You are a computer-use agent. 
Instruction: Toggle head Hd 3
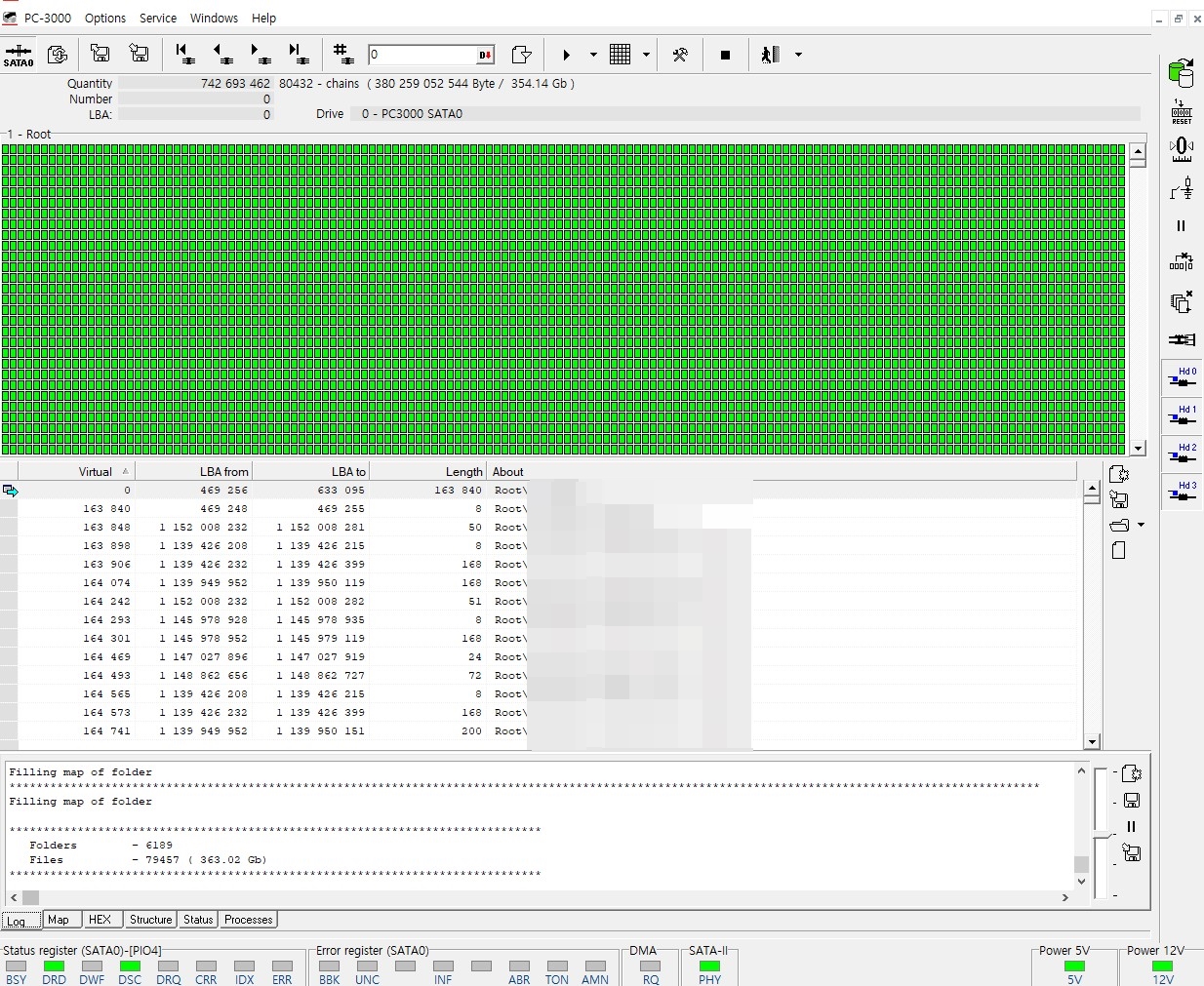pyautogui.click(x=1182, y=493)
